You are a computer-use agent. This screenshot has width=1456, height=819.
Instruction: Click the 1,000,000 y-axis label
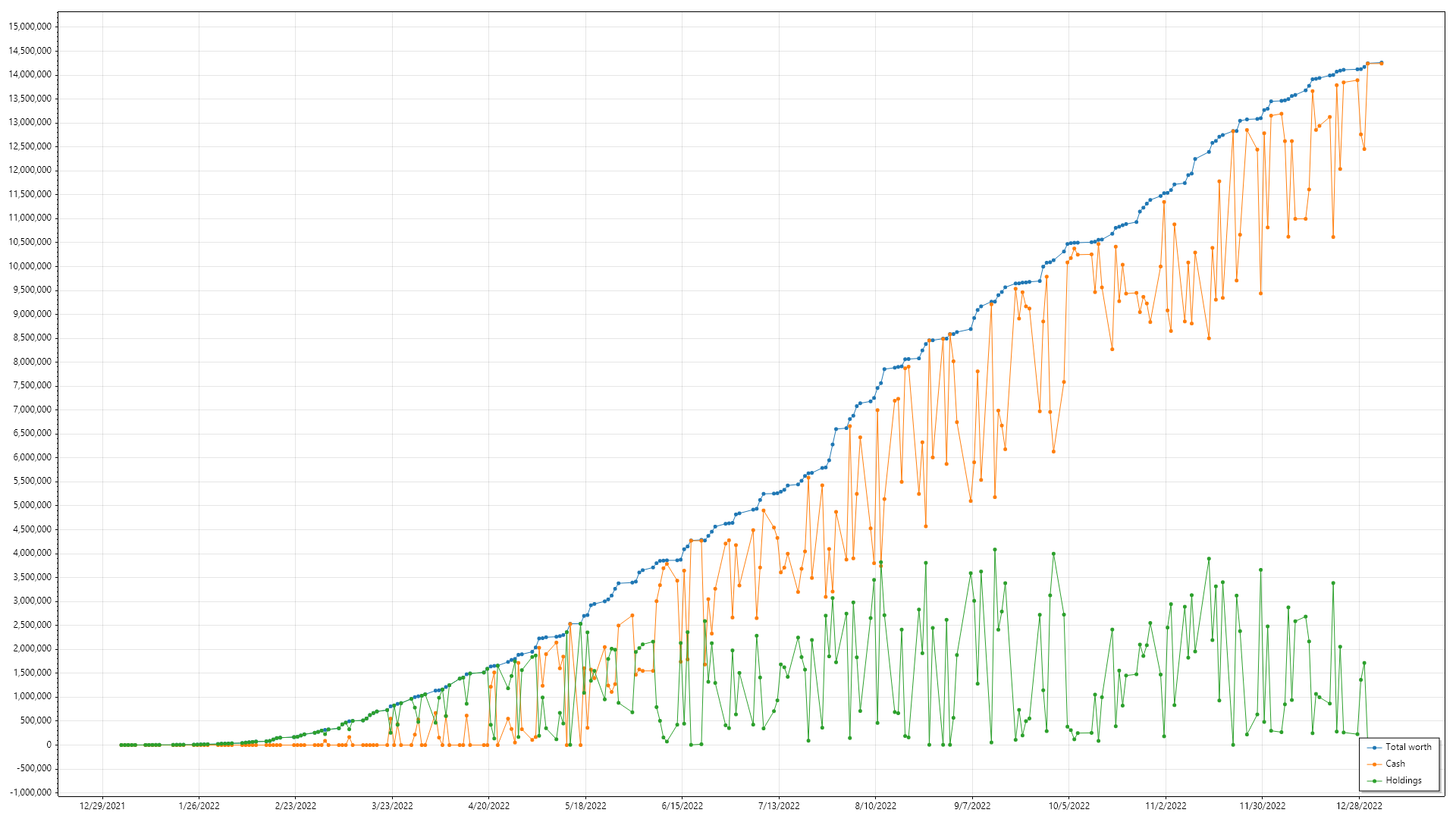[33, 696]
